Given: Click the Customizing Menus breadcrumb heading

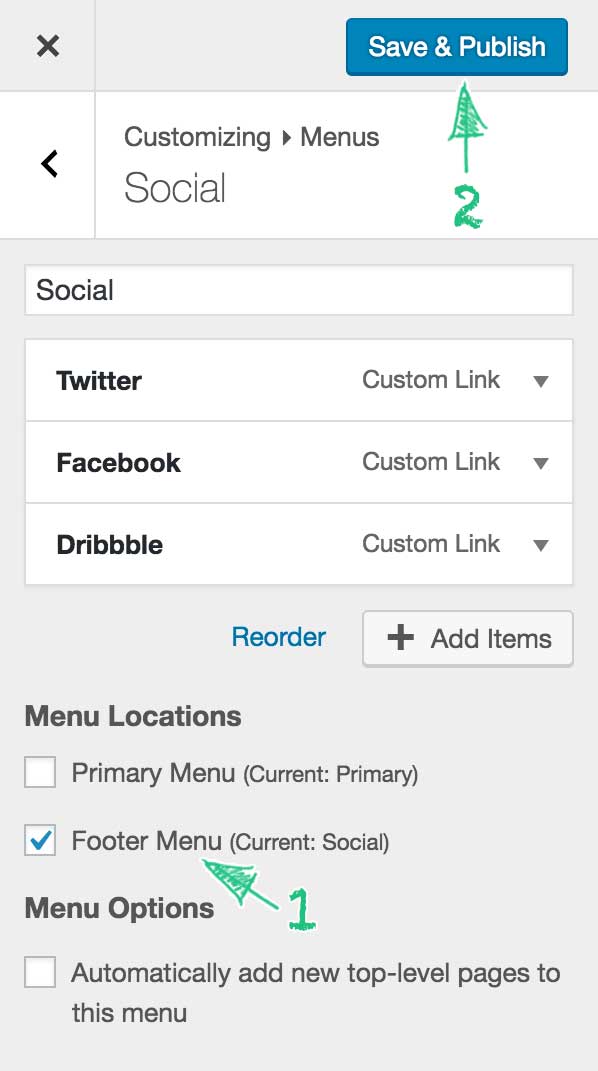Looking at the screenshot, I should click(251, 137).
